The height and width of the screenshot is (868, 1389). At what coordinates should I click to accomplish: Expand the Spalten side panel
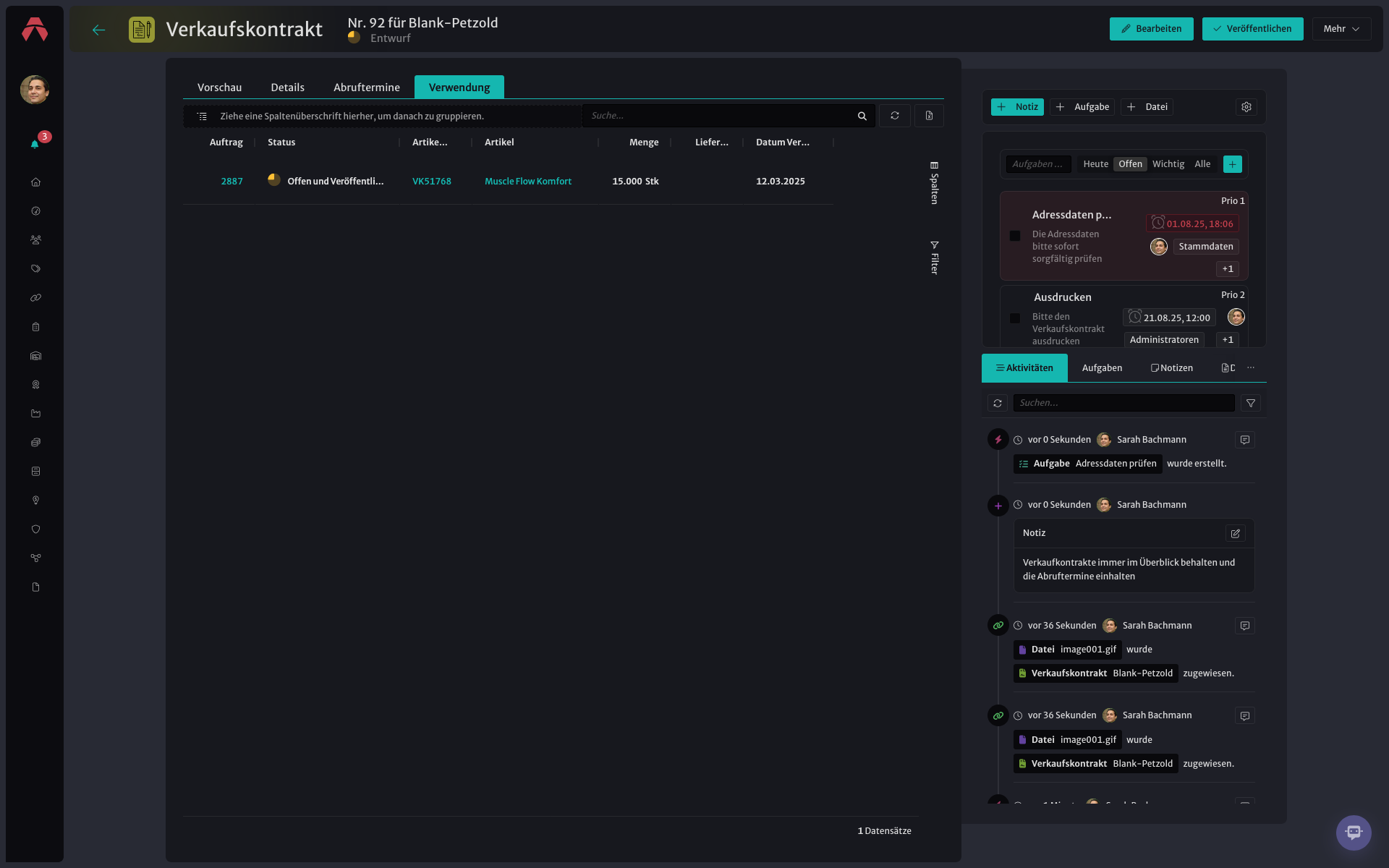pyautogui.click(x=934, y=183)
